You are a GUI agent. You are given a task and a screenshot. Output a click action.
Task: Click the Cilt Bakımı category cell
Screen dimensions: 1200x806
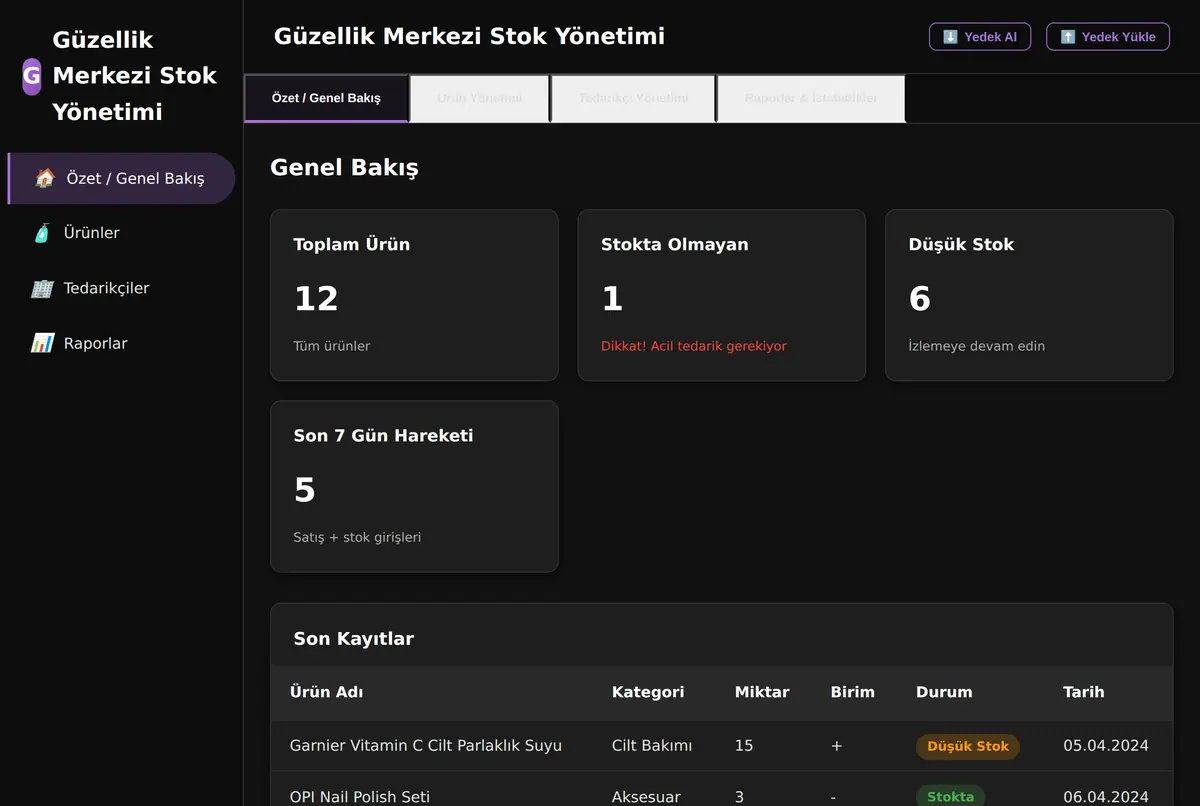652,746
